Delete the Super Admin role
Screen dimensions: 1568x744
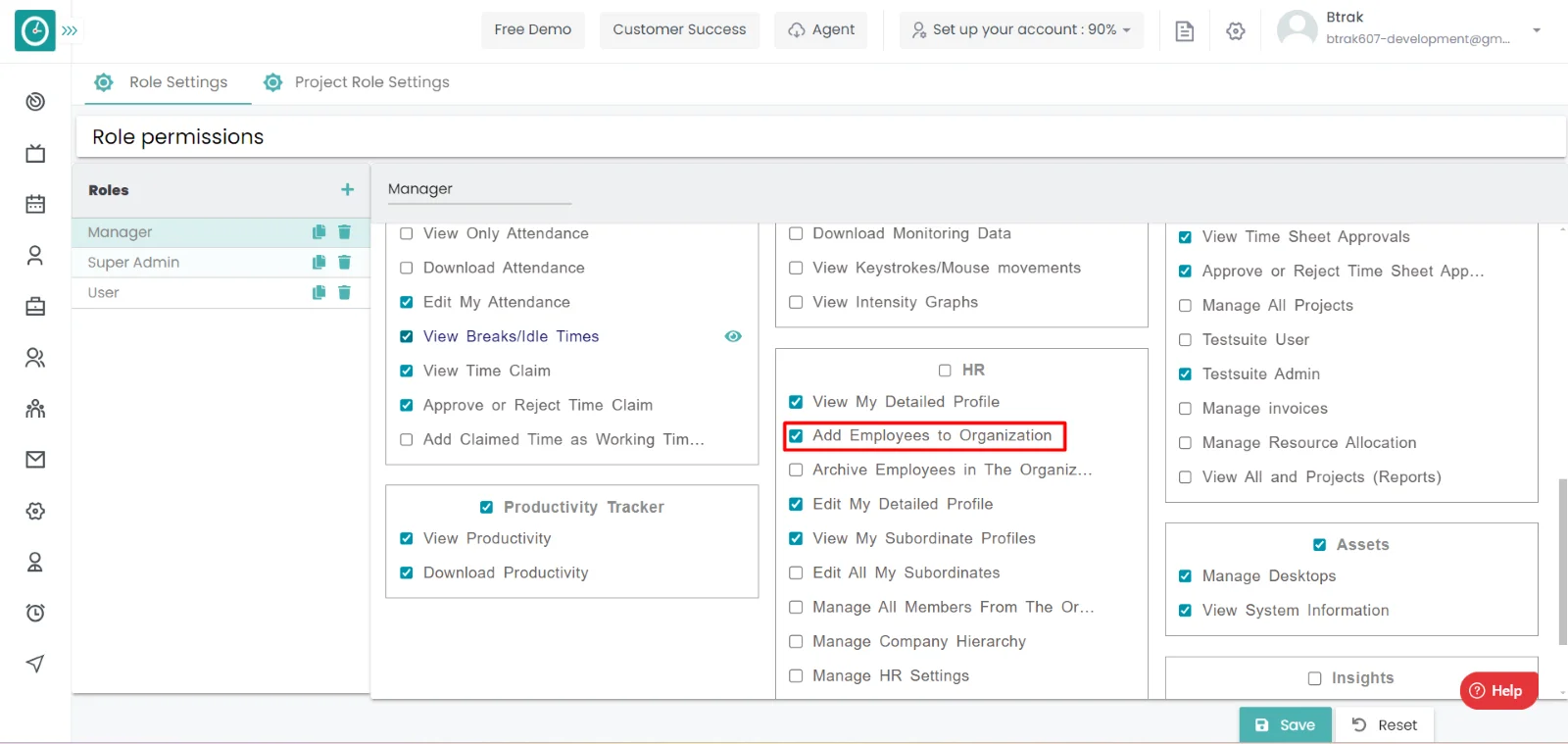344,263
